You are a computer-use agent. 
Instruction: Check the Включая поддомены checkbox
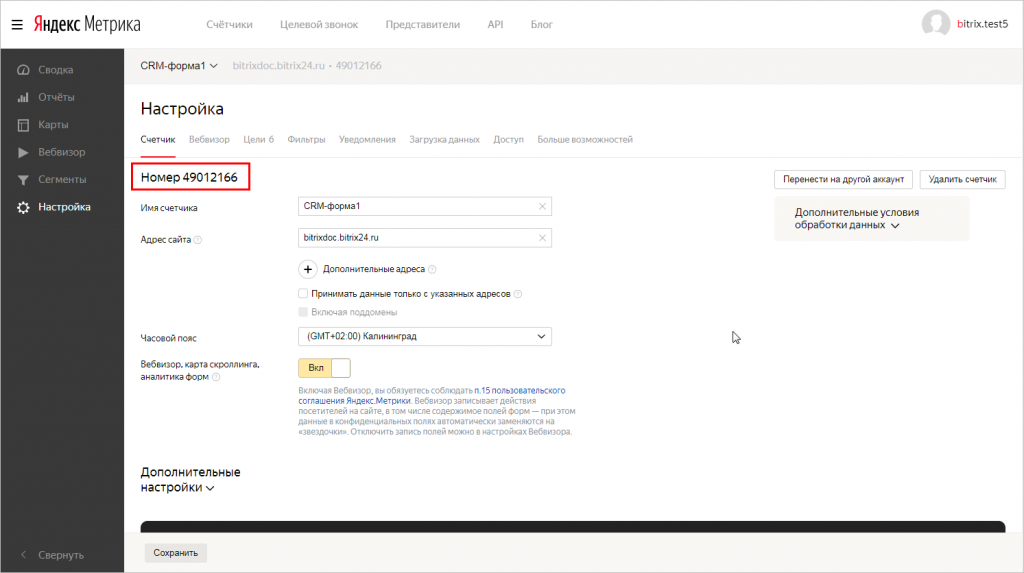(303, 312)
